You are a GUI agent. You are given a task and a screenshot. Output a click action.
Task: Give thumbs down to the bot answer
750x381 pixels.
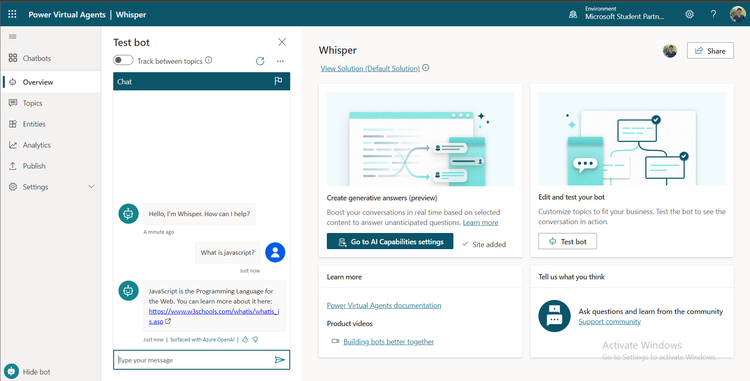[255, 339]
